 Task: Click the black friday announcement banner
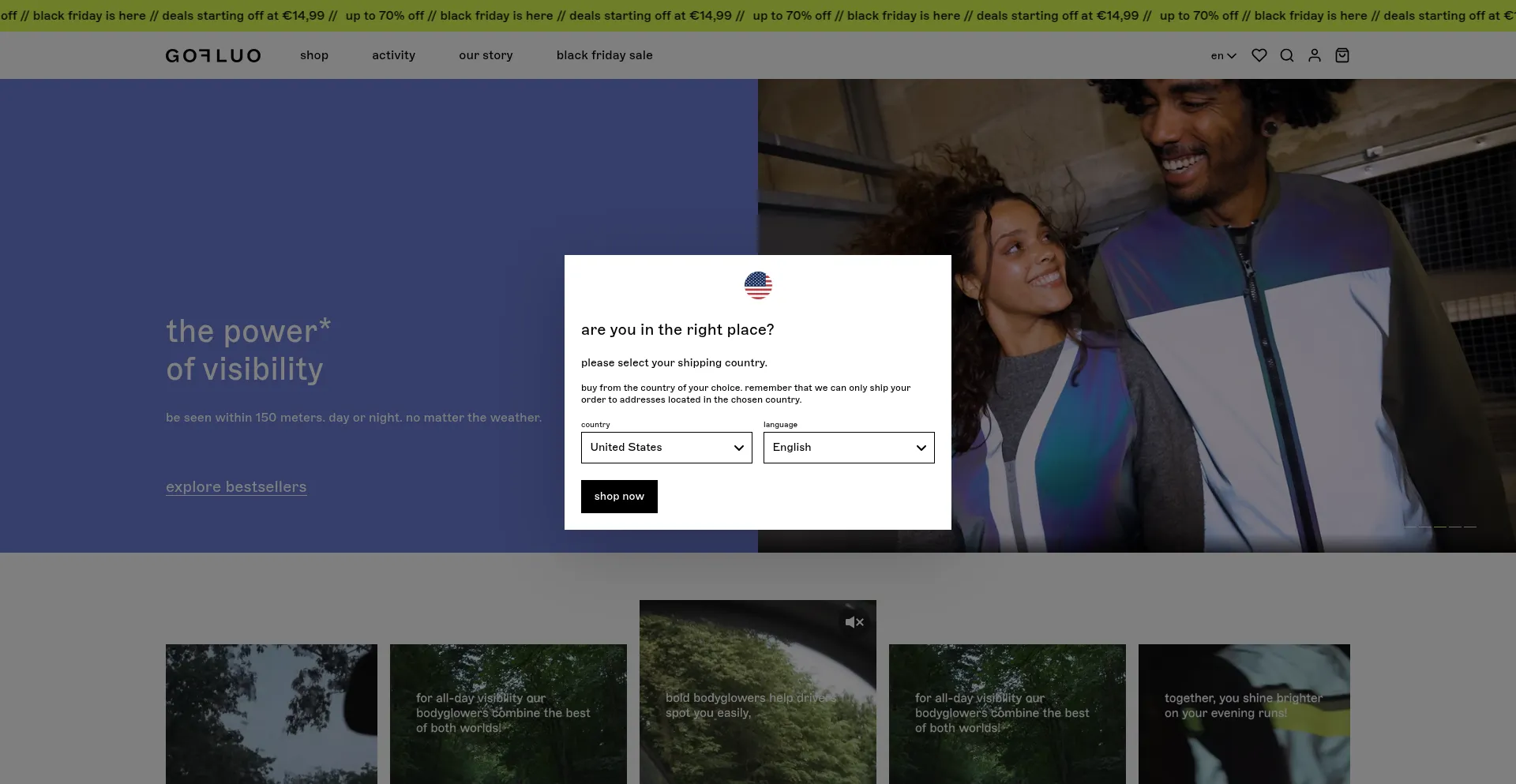[x=758, y=16]
